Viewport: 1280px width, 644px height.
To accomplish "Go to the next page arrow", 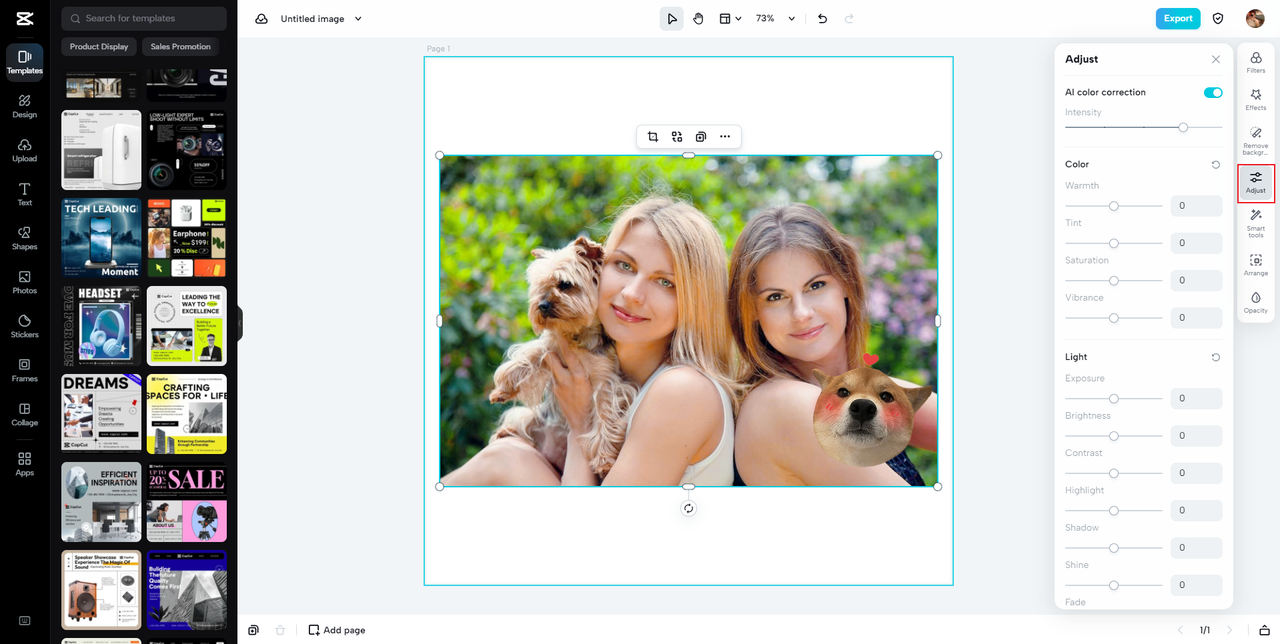I will point(1230,630).
